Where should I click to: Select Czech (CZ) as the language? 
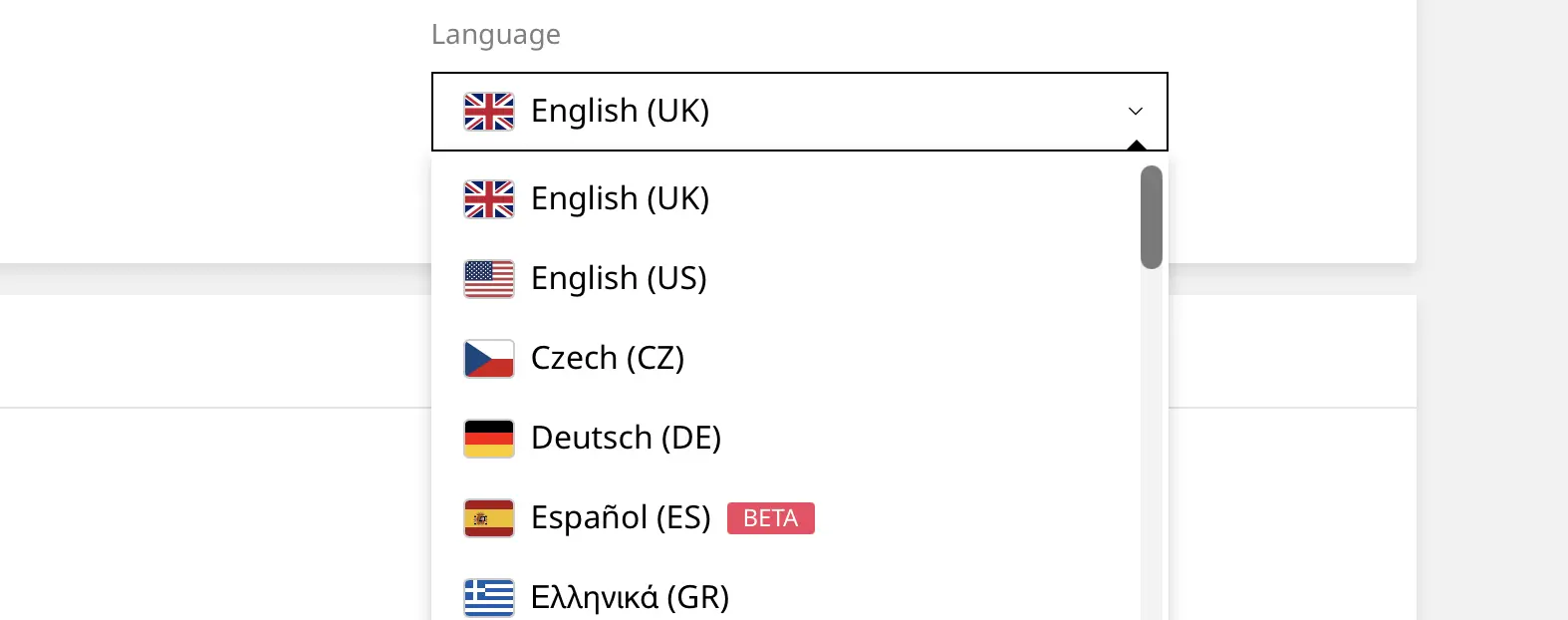coord(608,358)
